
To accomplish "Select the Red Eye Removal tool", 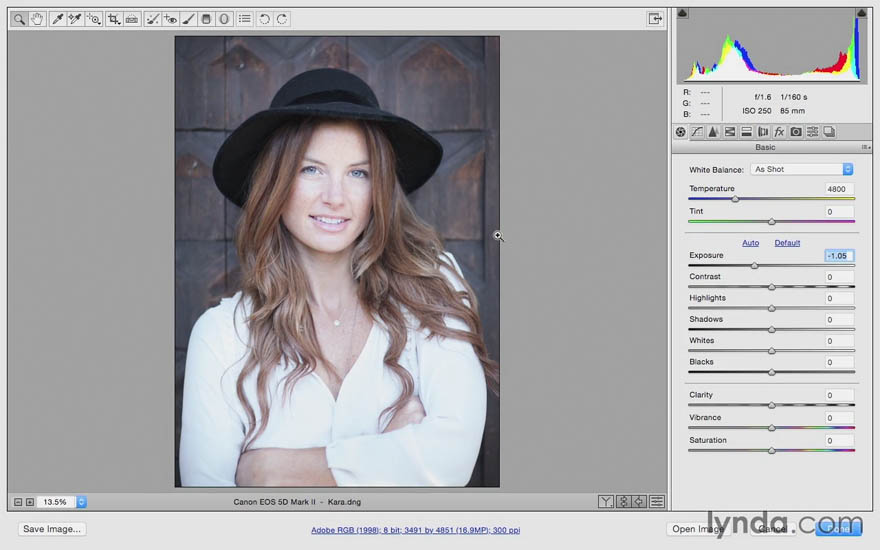I will (x=170, y=20).
